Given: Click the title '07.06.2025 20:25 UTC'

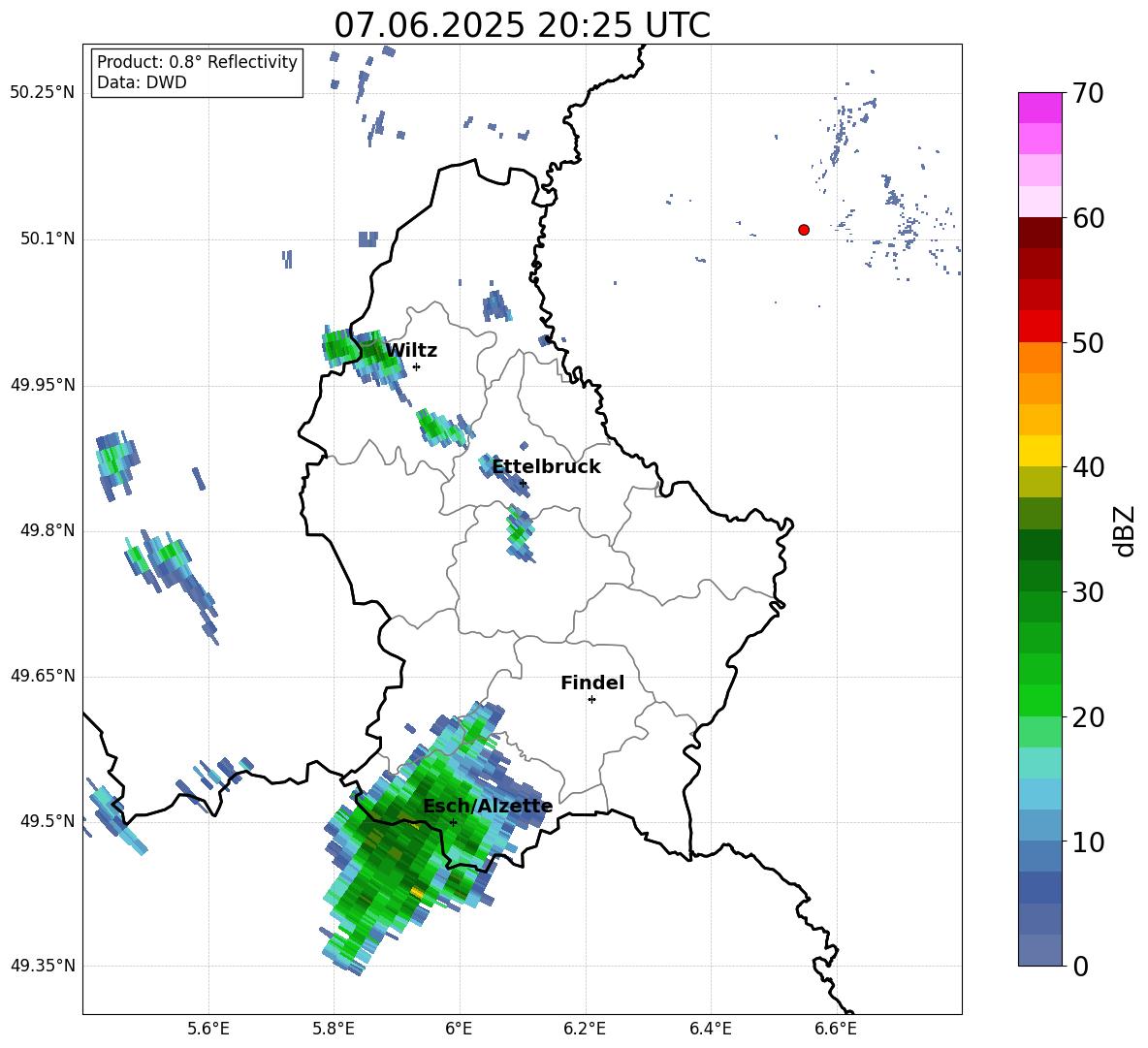Looking at the screenshot, I should pos(522,25).
